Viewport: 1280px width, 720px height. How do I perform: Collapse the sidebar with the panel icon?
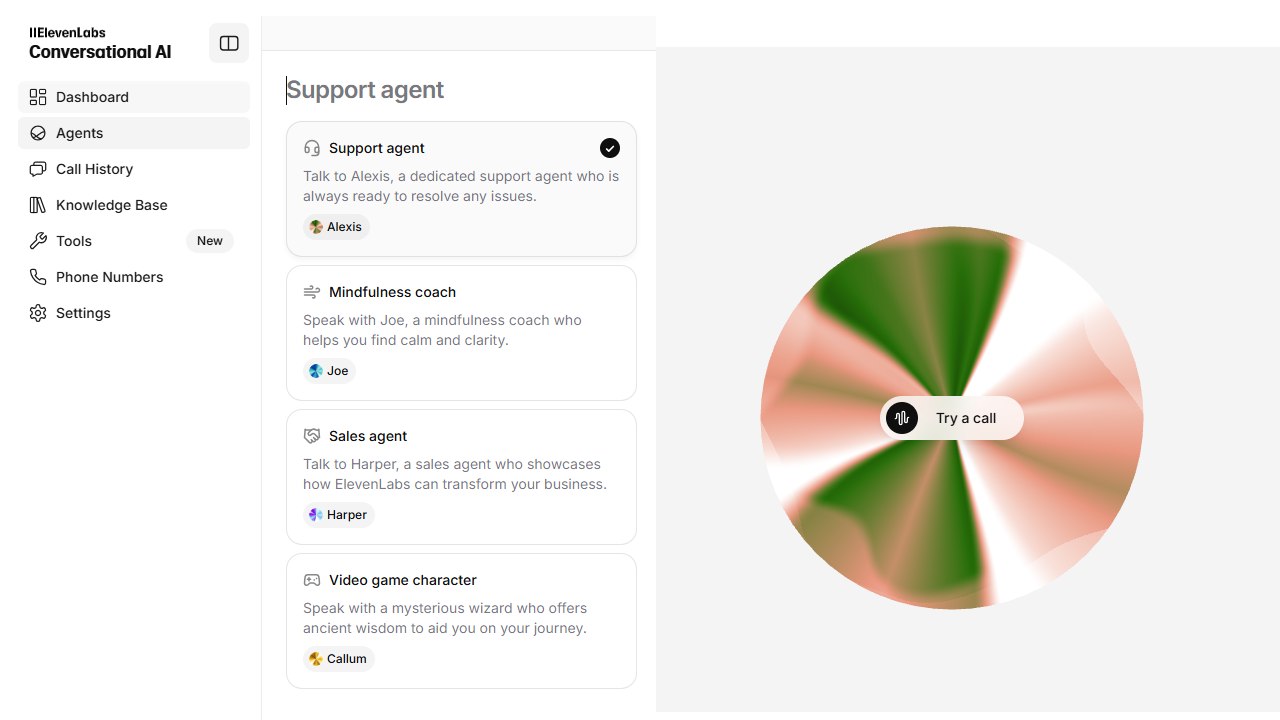tap(229, 43)
